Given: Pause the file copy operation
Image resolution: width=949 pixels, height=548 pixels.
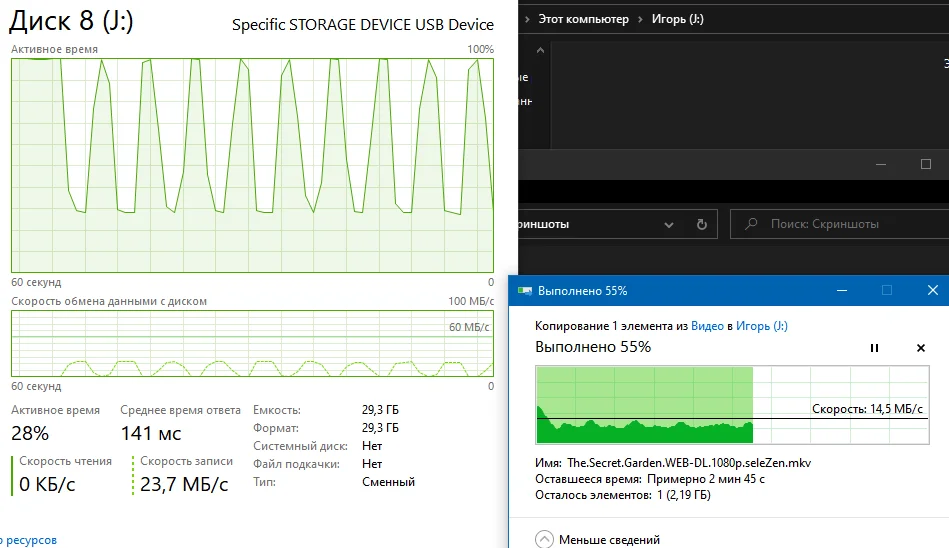Looking at the screenshot, I should [x=874, y=348].
